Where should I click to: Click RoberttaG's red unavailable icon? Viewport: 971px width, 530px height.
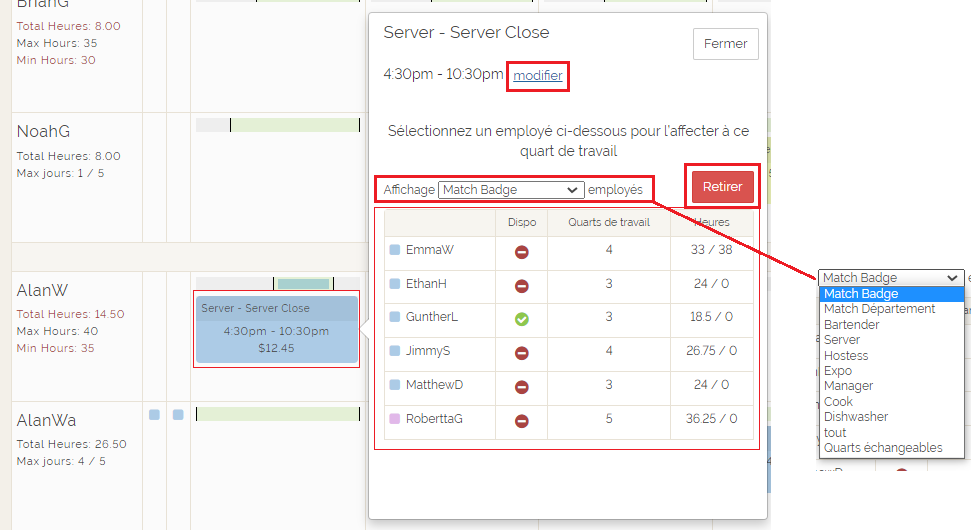(521, 421)
